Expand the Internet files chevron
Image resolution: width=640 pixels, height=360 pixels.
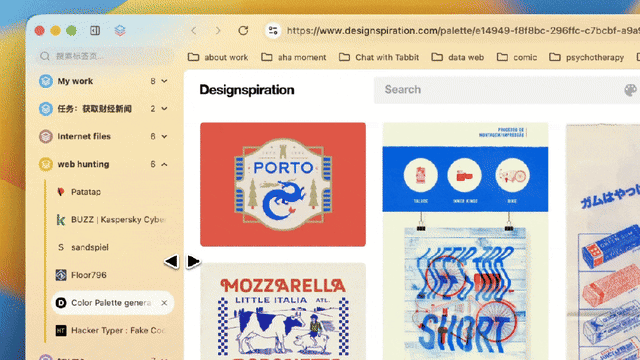164,136
